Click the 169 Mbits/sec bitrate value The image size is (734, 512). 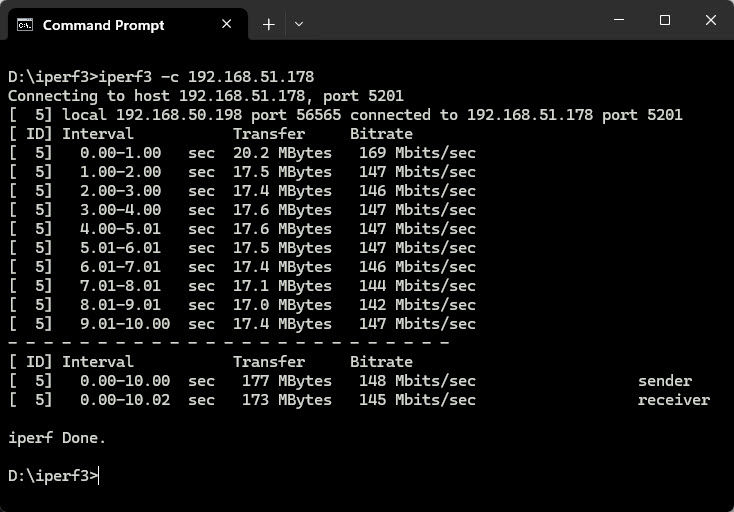pyautogui.click(x=417, y=153)
